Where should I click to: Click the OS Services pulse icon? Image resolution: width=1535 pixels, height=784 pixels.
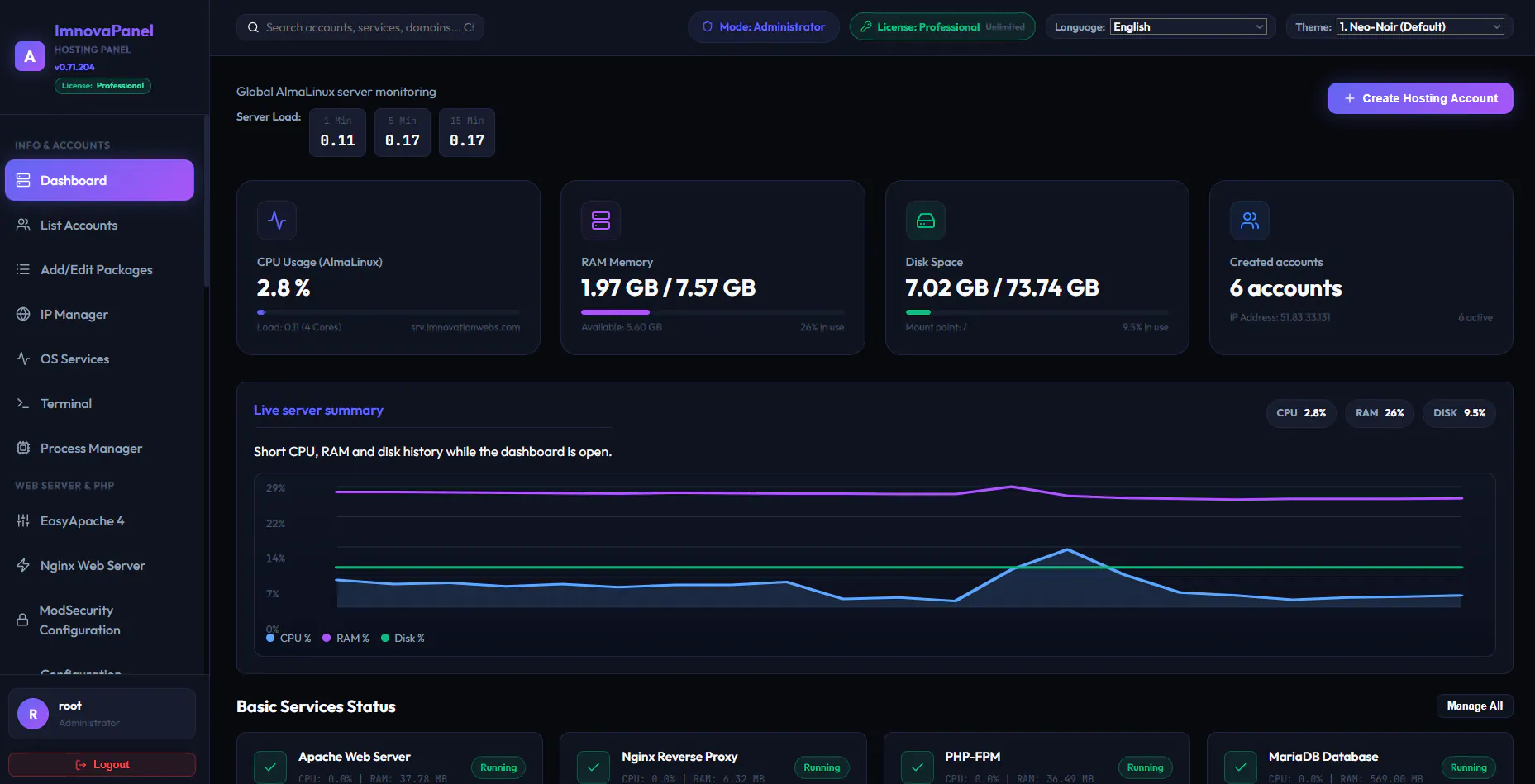coord(23,359)
